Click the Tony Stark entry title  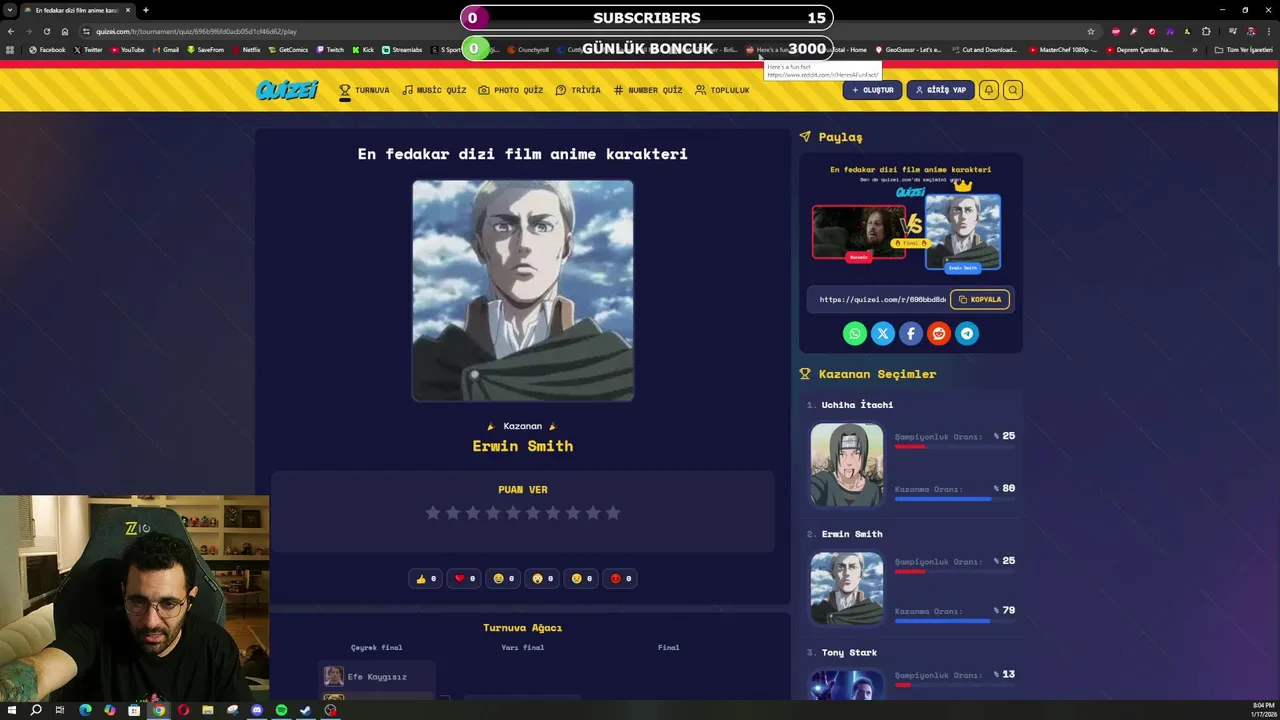coord(849,653)
